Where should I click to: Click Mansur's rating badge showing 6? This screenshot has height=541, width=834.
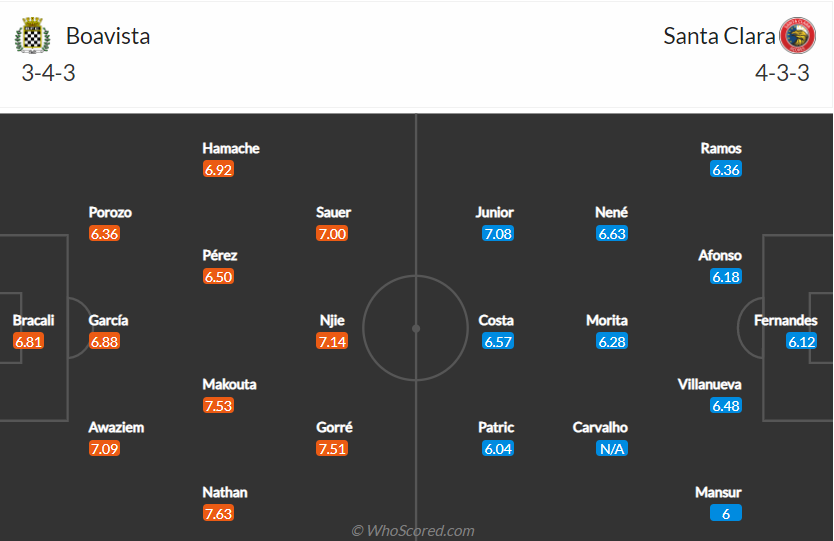[x=726, y=514]
